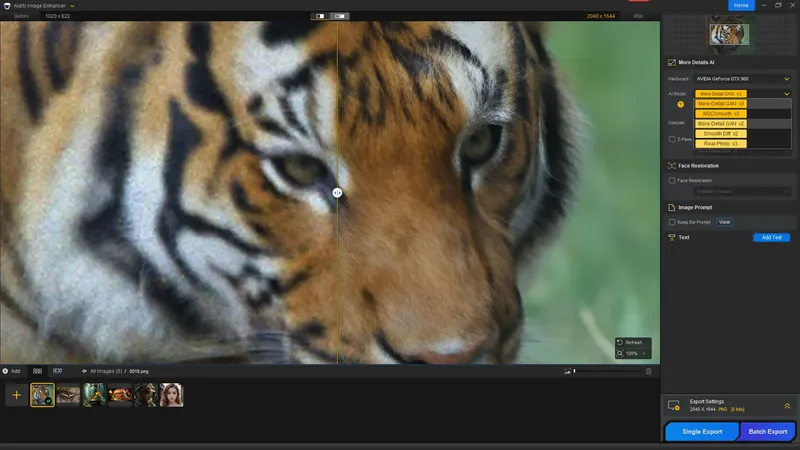
Task: Click the Text section icon
Action: tap(671, 237)
